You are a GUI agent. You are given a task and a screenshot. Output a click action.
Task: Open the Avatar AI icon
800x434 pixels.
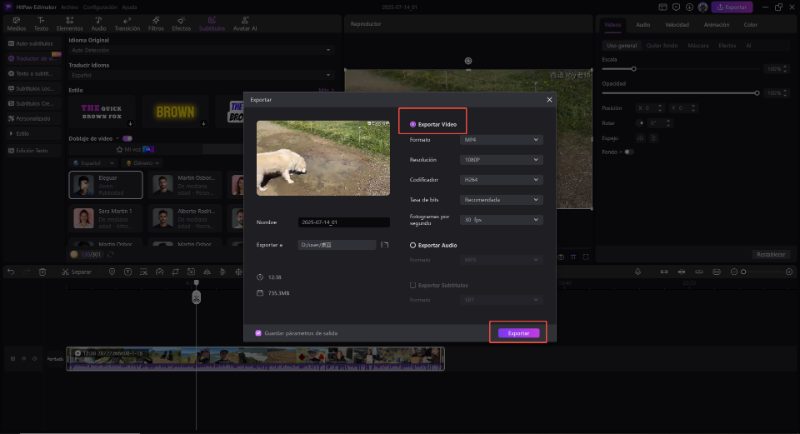(x=246, y=23)
